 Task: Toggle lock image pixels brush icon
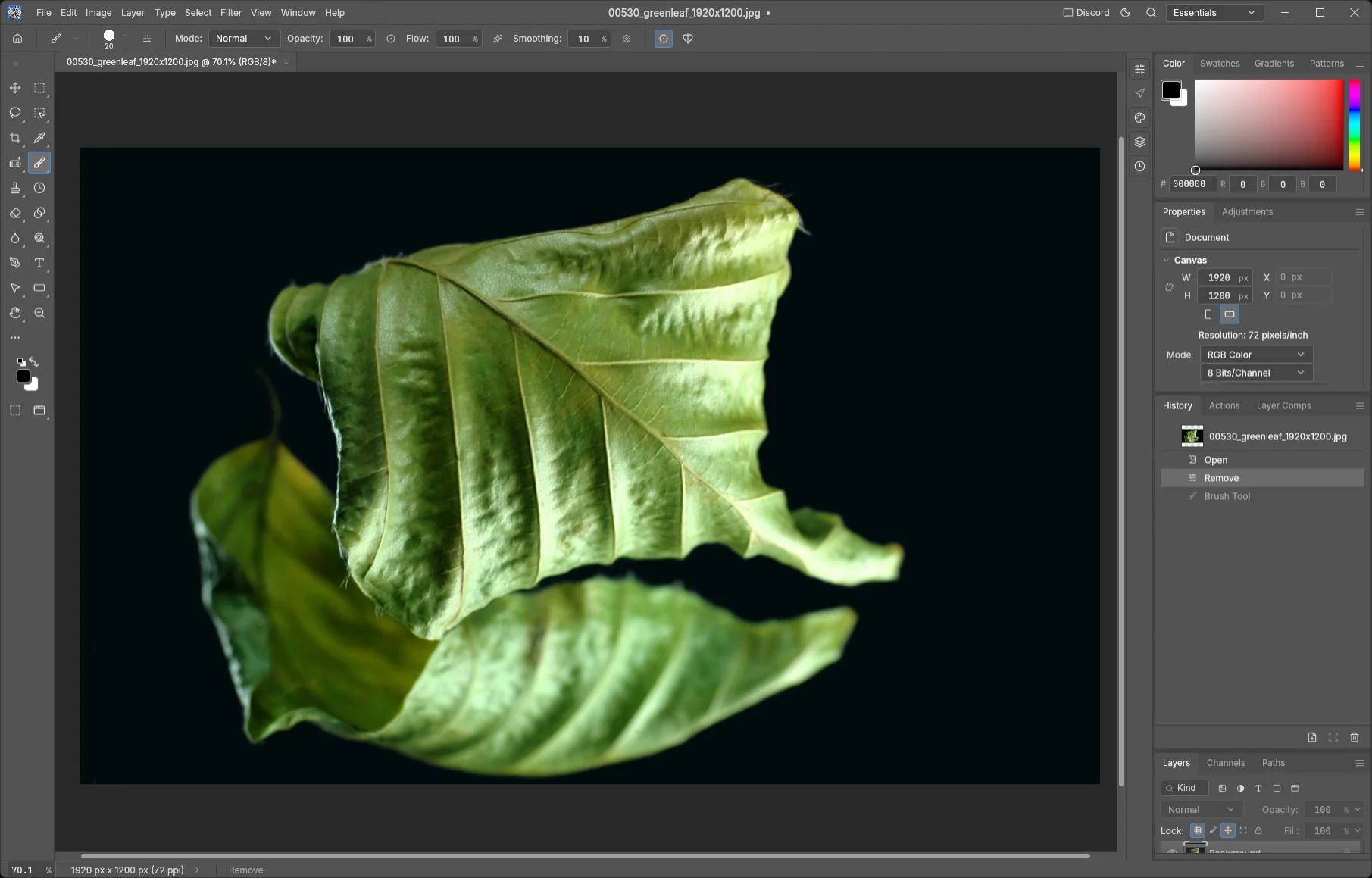1213,830
